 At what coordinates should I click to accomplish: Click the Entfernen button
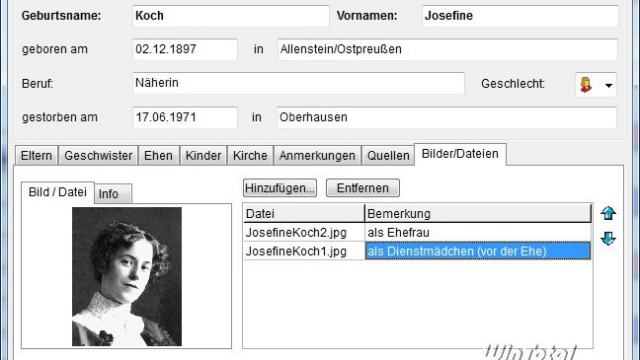click(x=362, y=188)
